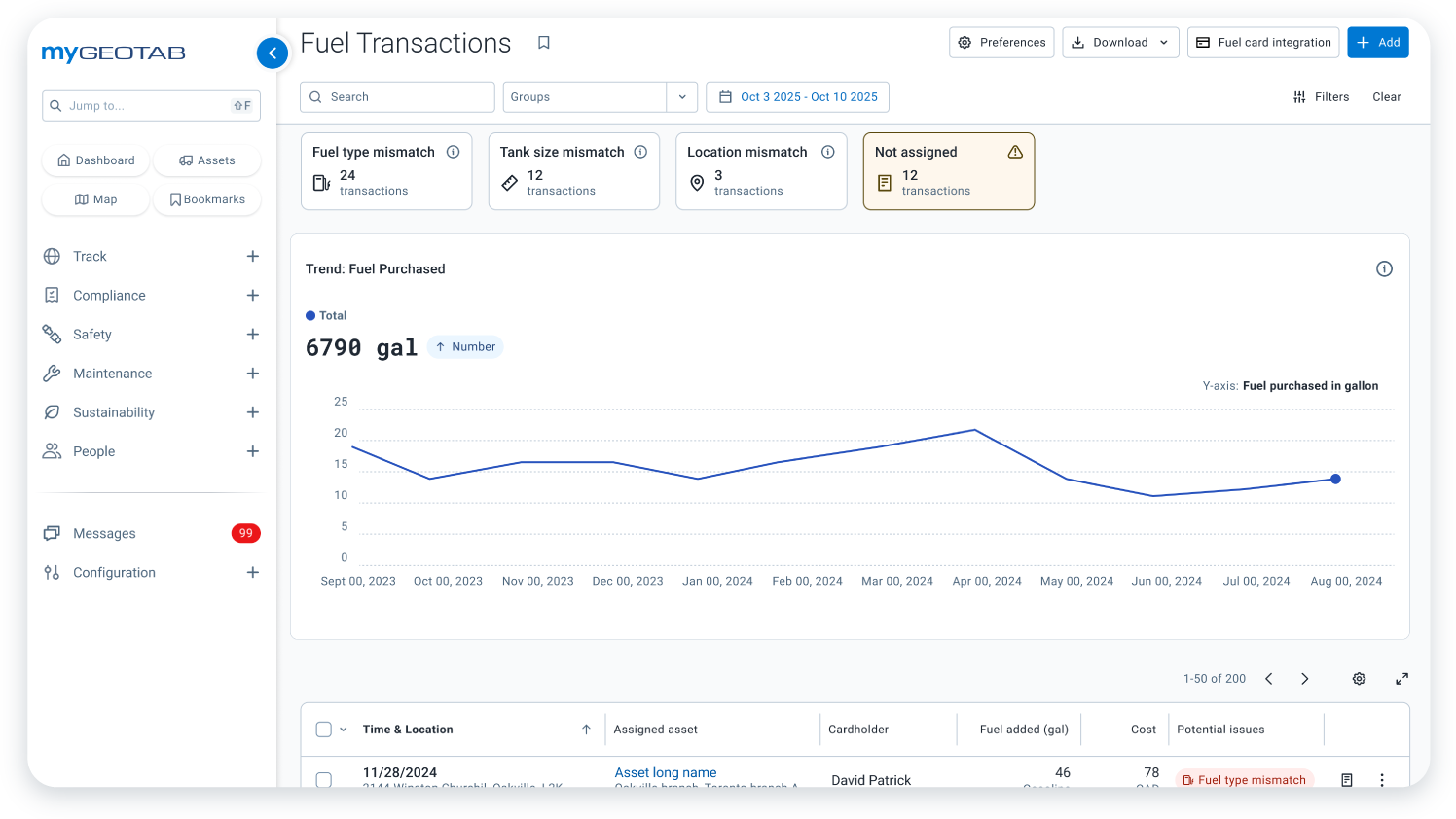This screenshot has height=819, width=1456.
Task: Clear the applied filters
Action: [x=1387, y=97]
